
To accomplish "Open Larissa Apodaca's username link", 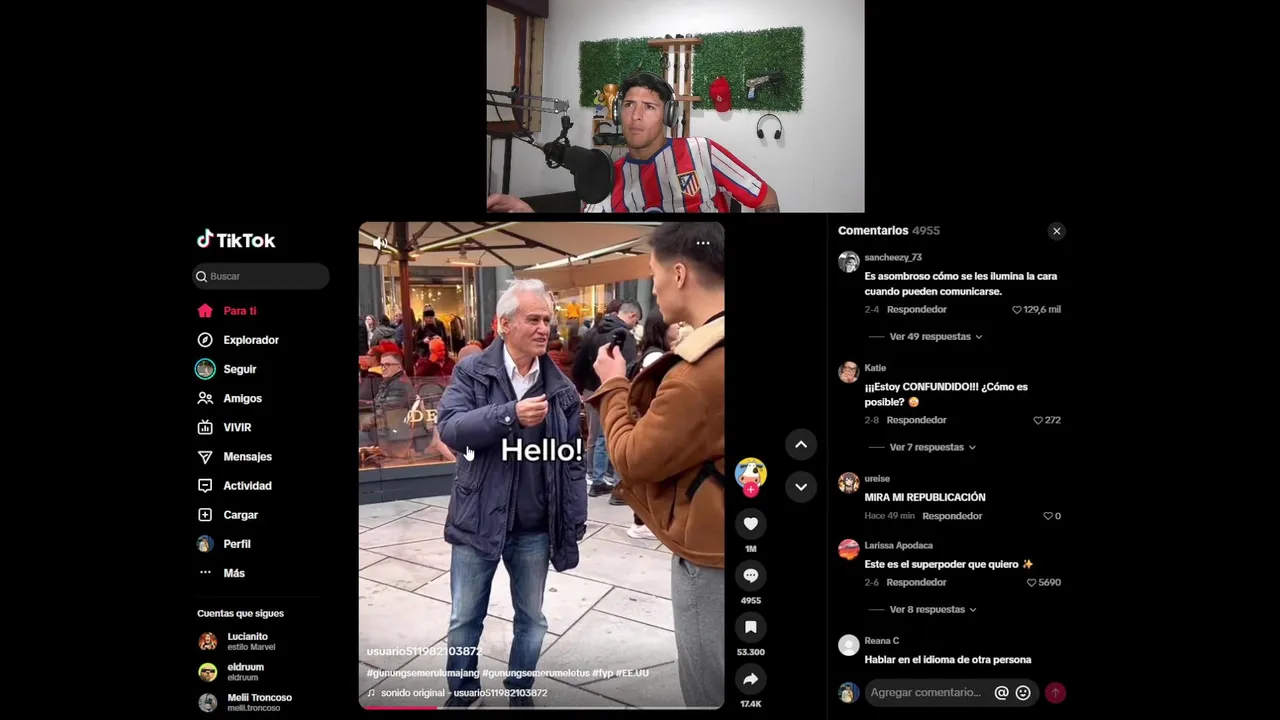I will pos(898,546).
